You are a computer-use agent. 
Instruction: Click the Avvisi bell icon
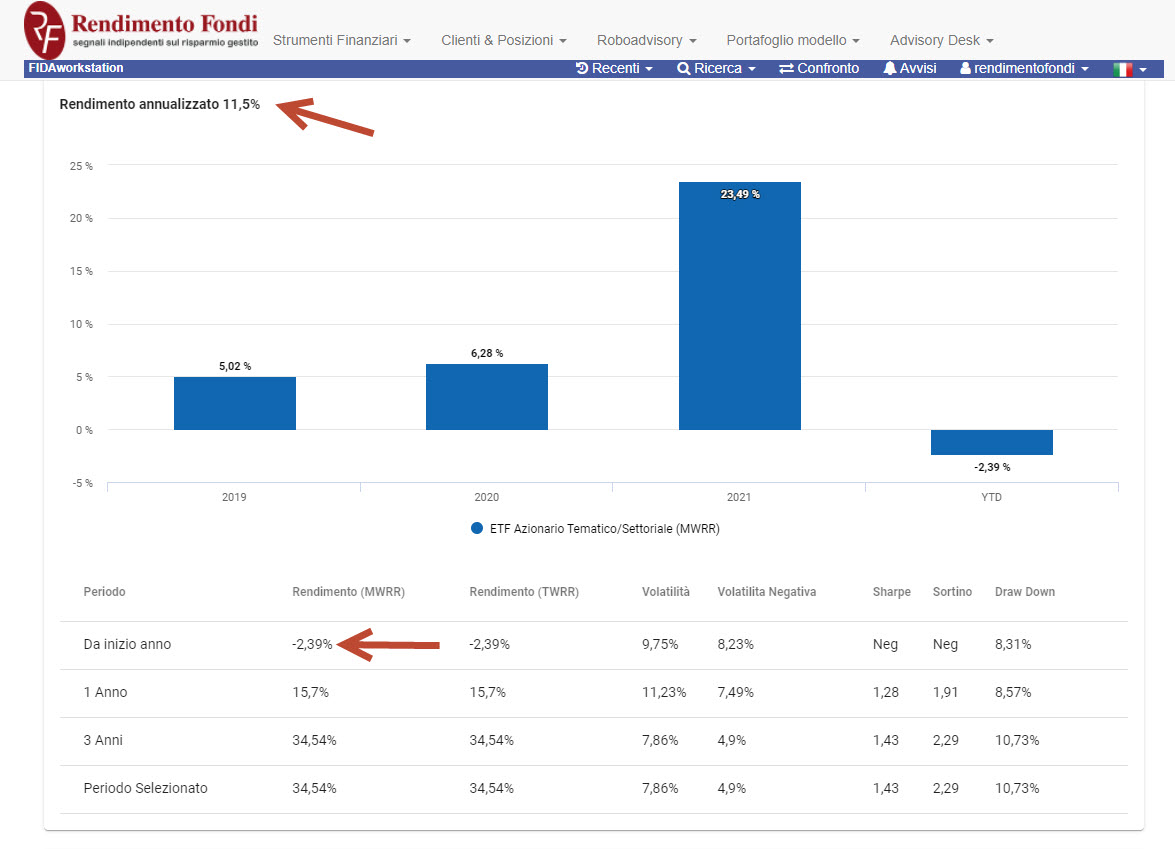pos(889,69)
